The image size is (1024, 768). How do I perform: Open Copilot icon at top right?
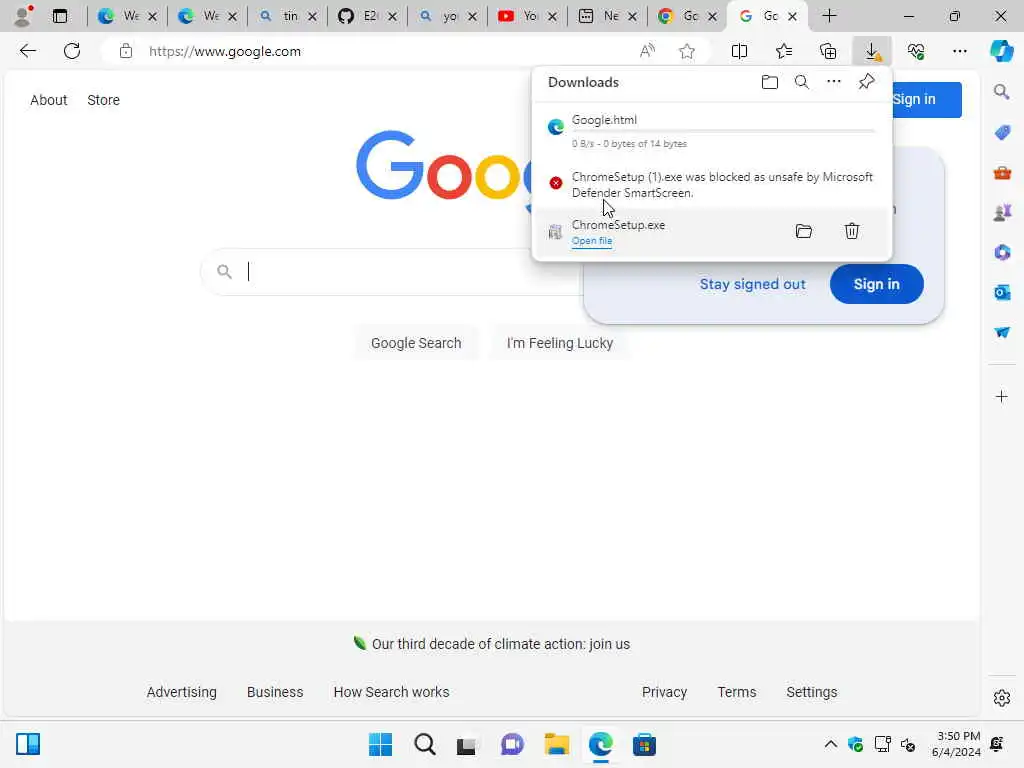pyautogui.click(x=1002, y=51)
